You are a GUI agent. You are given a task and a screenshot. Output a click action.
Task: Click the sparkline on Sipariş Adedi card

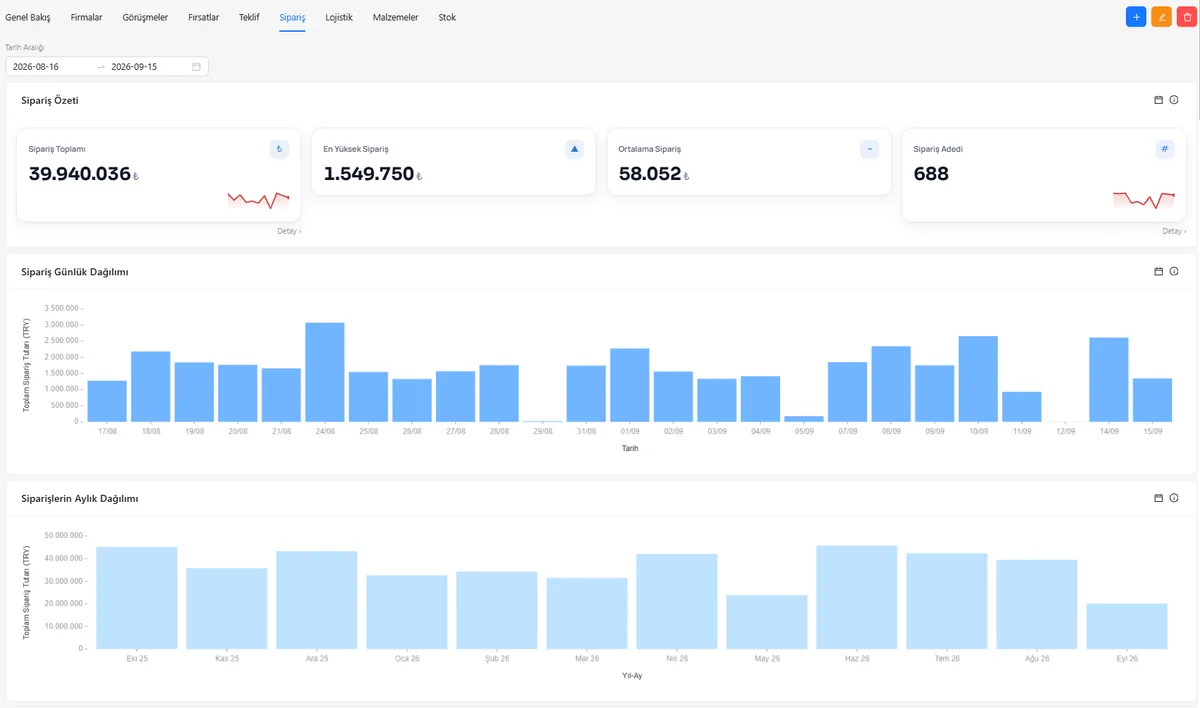coord(1144,199)
